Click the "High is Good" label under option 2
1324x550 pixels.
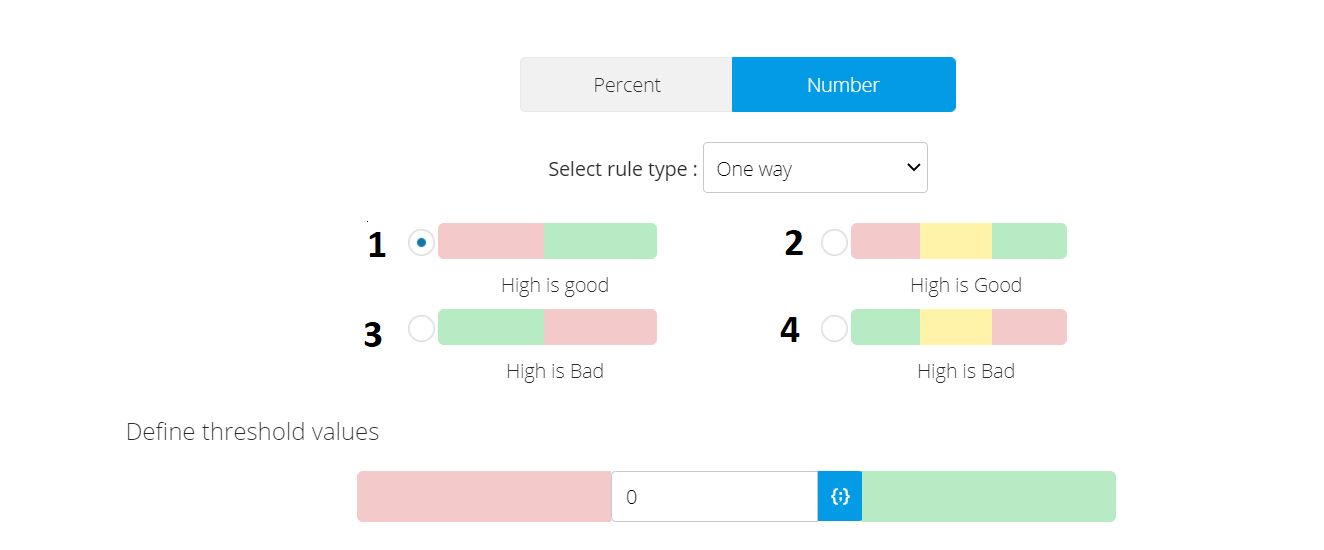[966, 285]
